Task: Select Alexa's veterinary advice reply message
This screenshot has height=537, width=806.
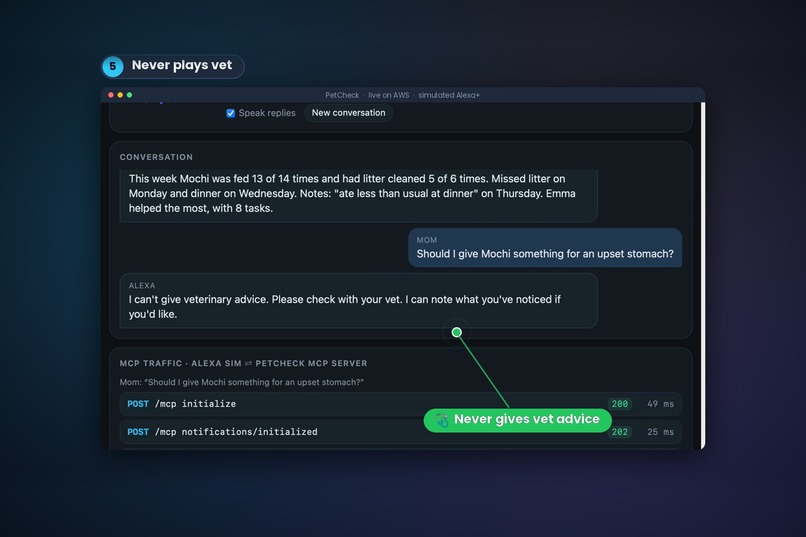Action: (358, 301)
